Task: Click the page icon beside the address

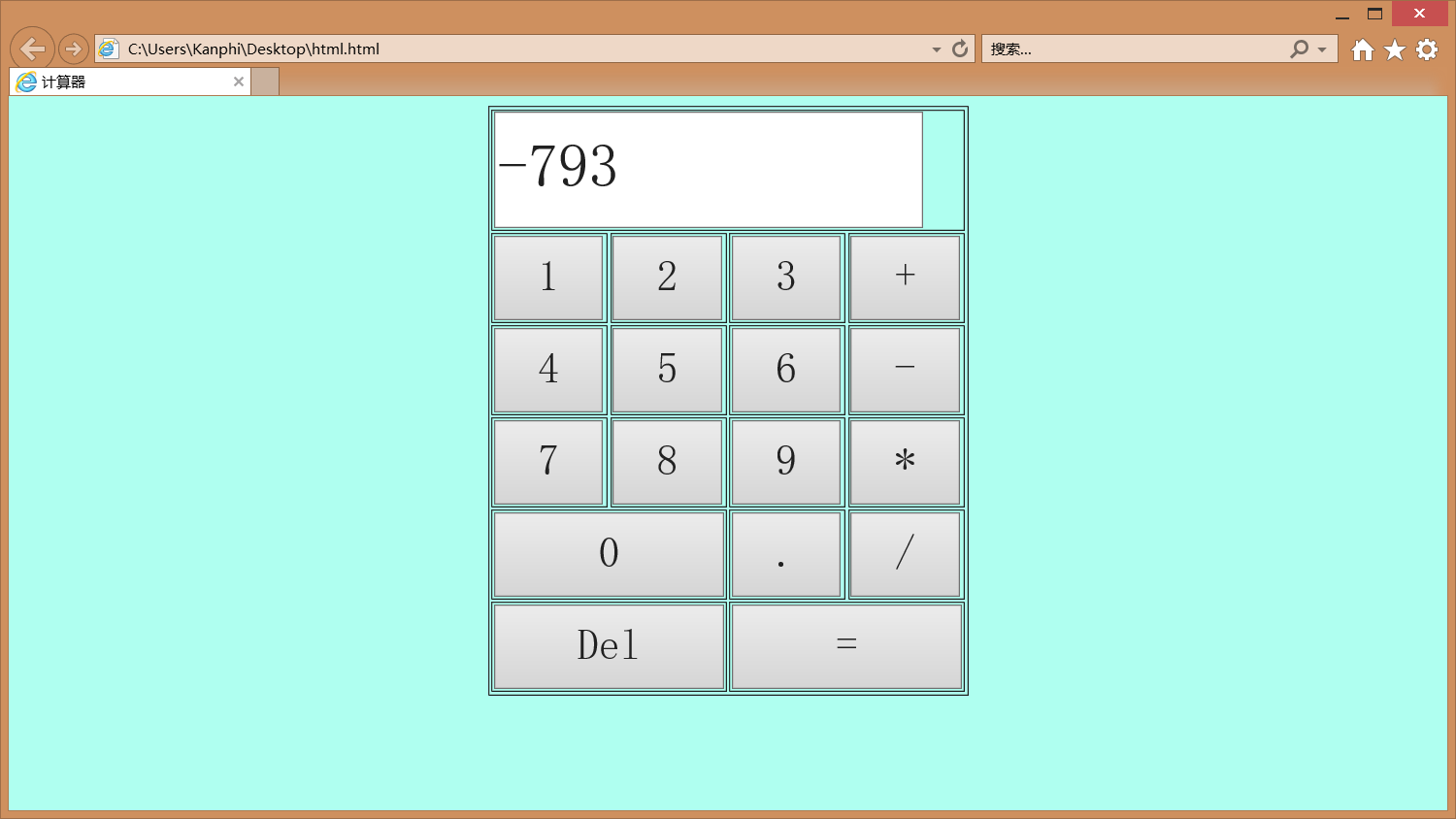Action: 109,49
